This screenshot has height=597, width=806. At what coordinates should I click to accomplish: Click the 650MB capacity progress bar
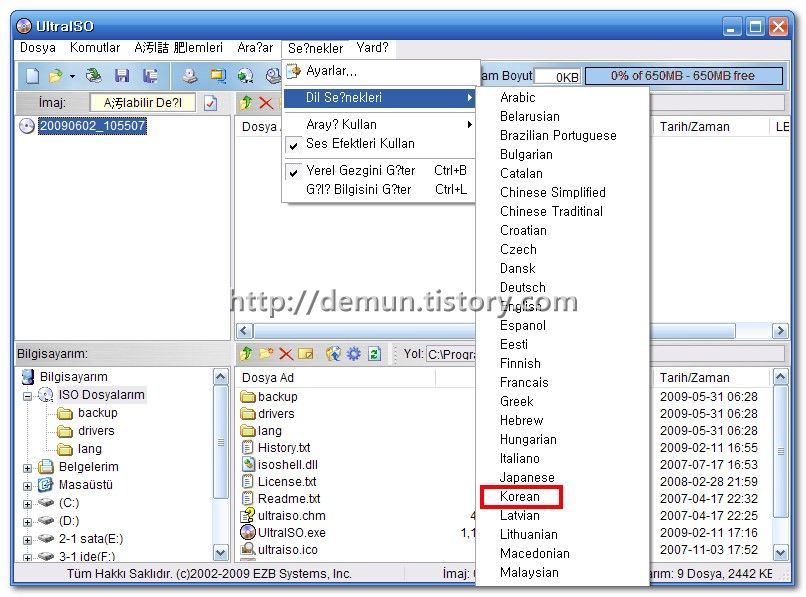tap(683, 76)
